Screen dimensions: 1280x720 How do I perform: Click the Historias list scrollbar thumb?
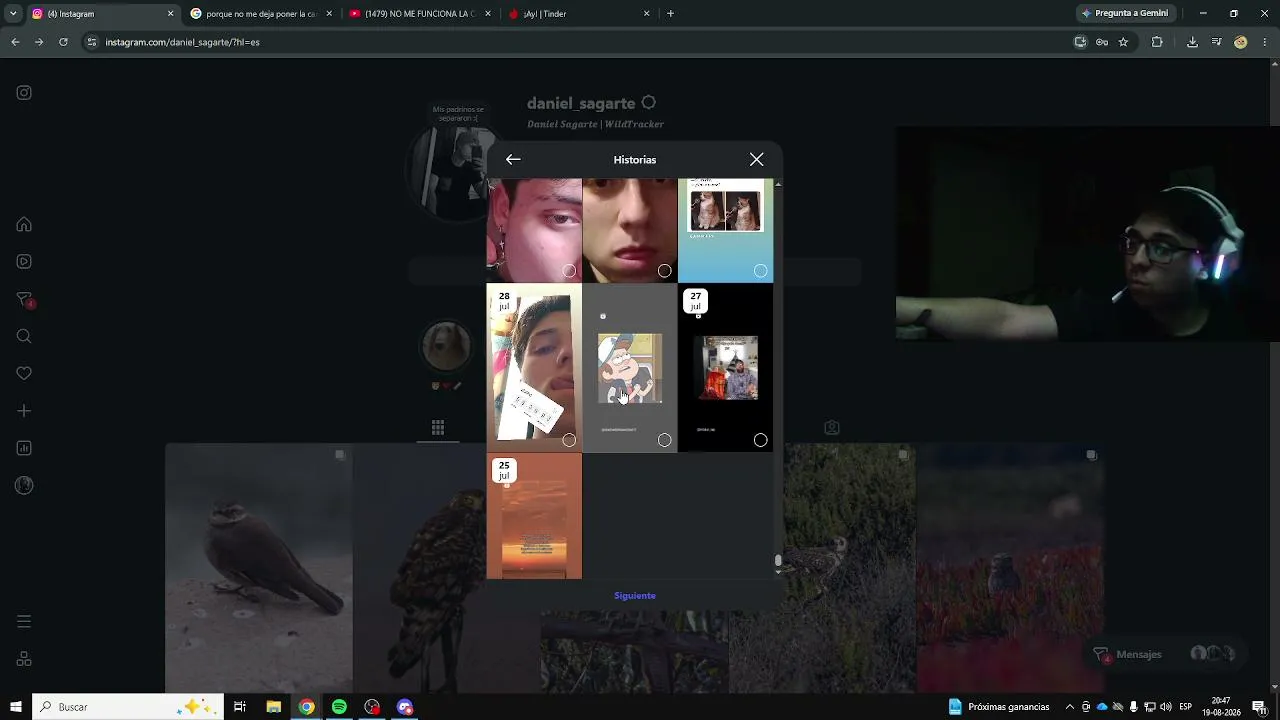[778, 561]
